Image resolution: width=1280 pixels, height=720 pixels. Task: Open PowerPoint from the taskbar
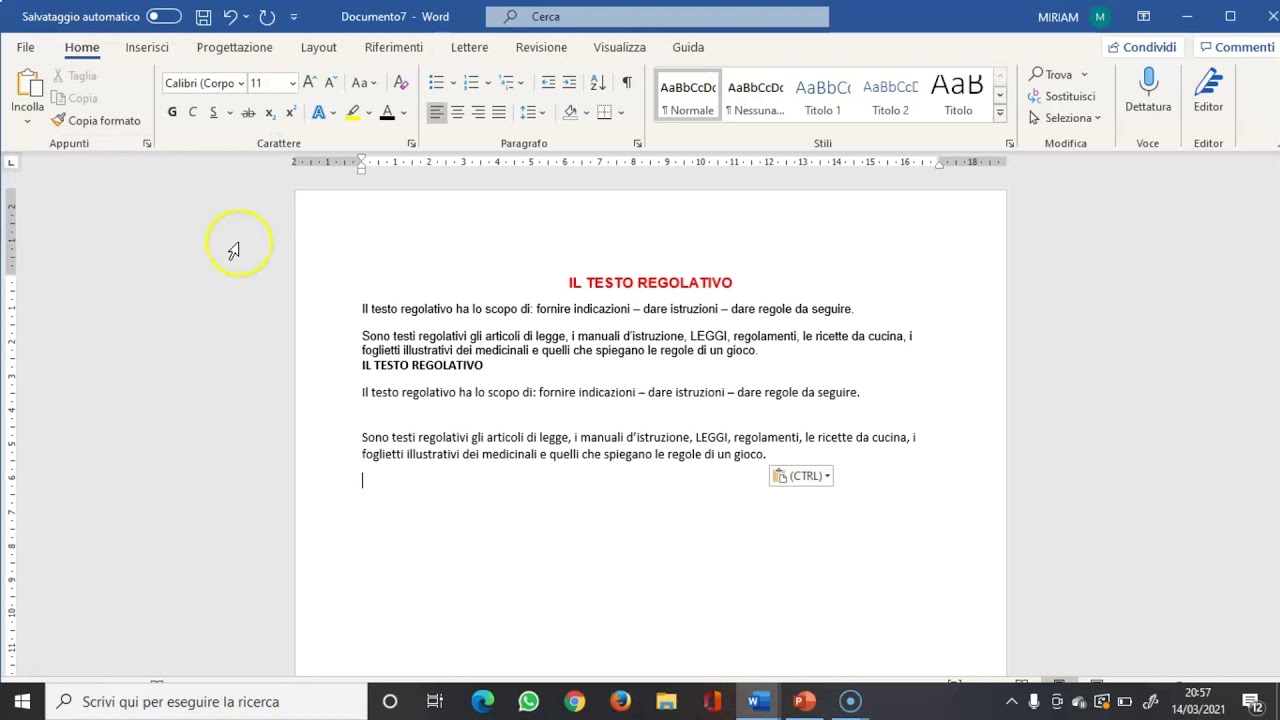pyautogui.click(x=805, y=701)
